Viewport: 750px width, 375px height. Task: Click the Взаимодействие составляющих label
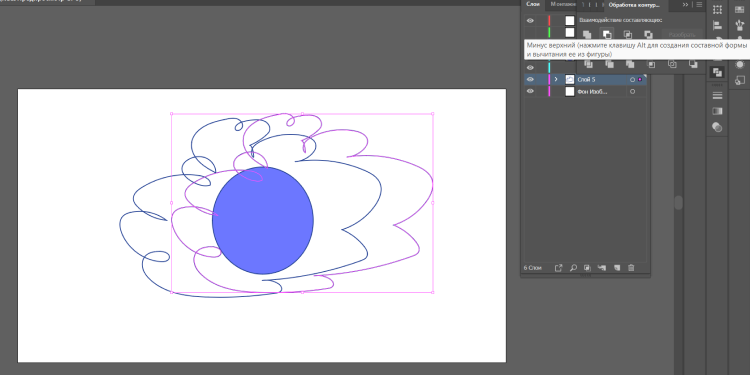[x=620, y=20]
